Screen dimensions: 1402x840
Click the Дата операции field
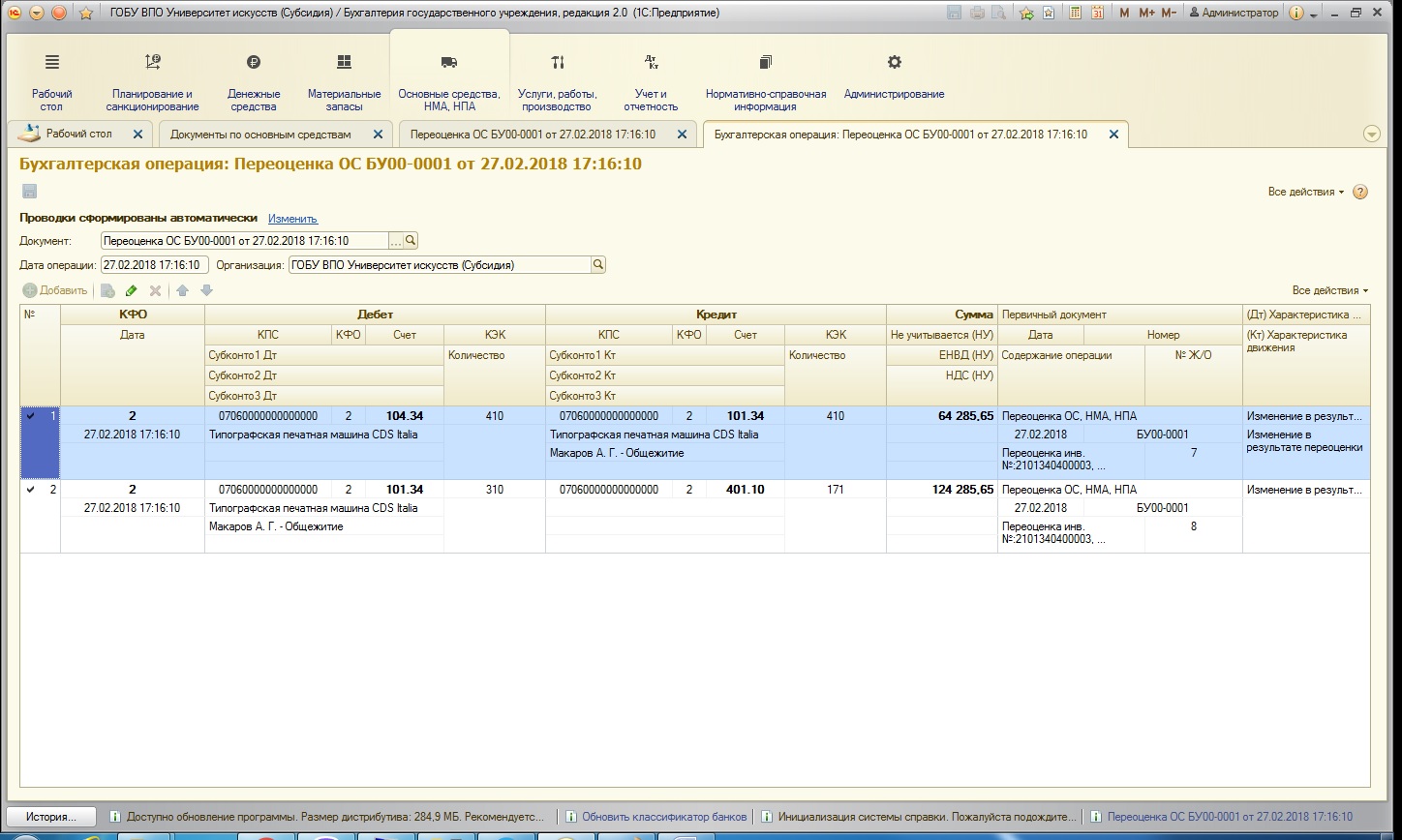pos(155,265)
